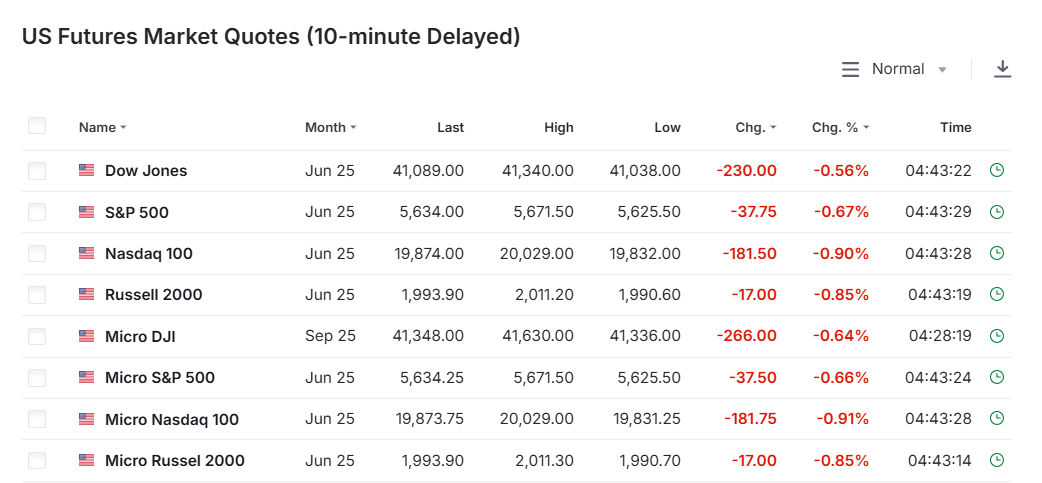Open the Micro DJI futures link

pyautogui.click(x=140, y=337)
